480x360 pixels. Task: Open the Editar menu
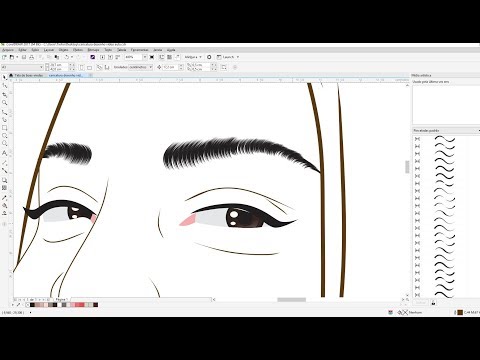22,50
